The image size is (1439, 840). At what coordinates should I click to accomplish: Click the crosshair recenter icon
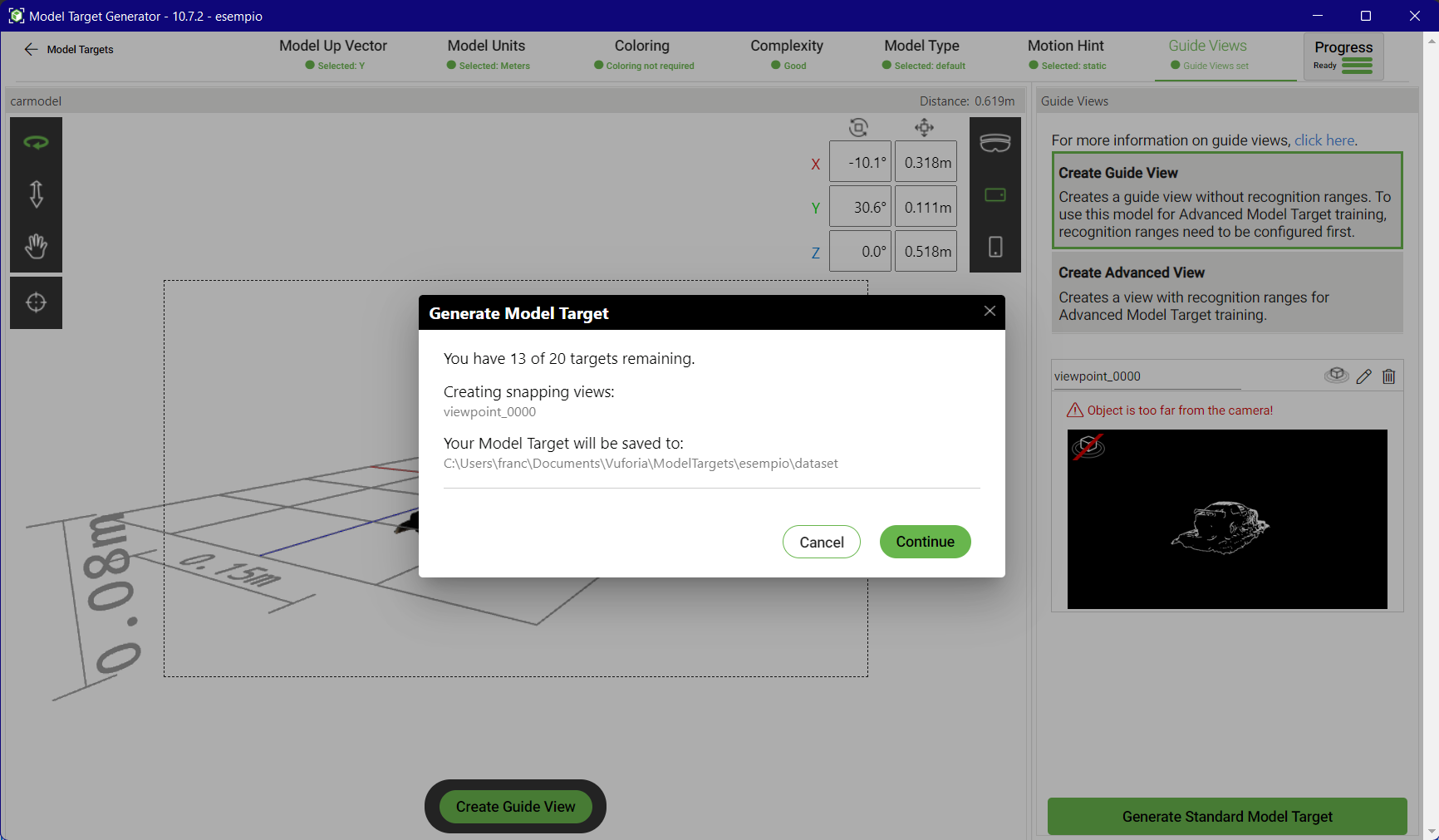36,302
